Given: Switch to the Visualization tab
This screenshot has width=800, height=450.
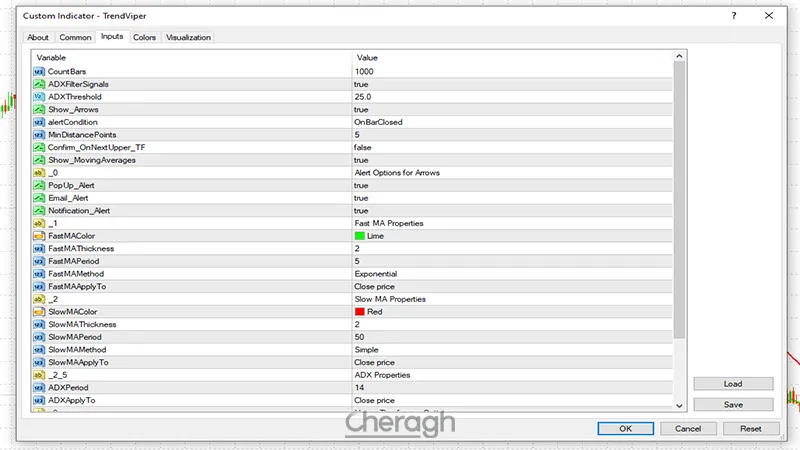Looking at the screenshot, I should [x=188, y=38].
